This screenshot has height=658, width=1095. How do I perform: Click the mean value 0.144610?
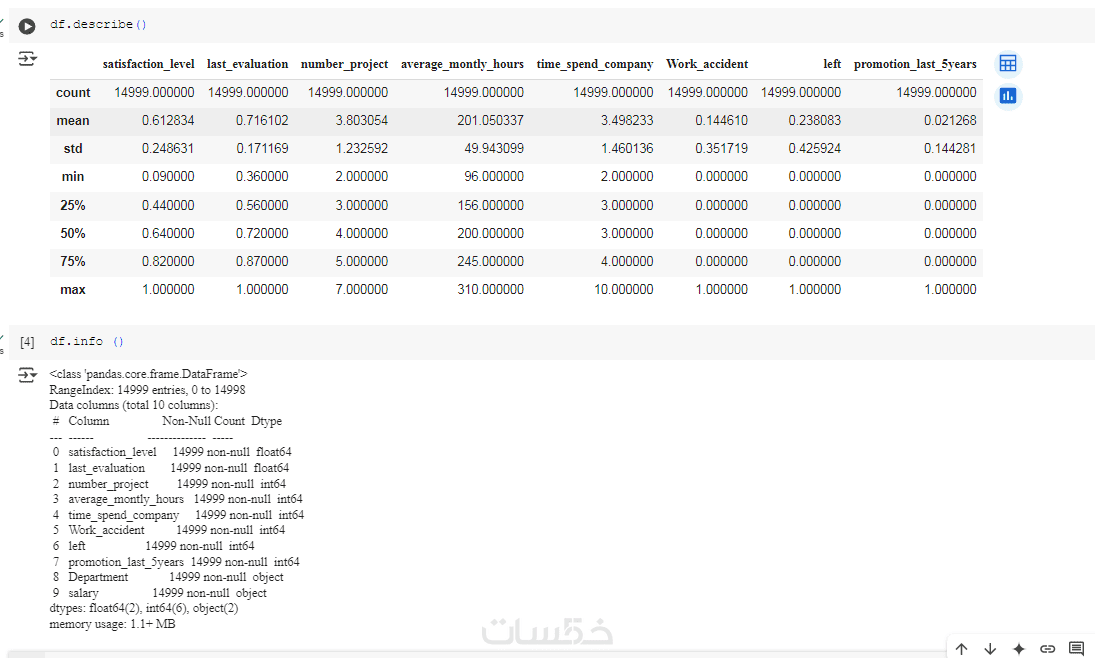(x=721, y=121)
